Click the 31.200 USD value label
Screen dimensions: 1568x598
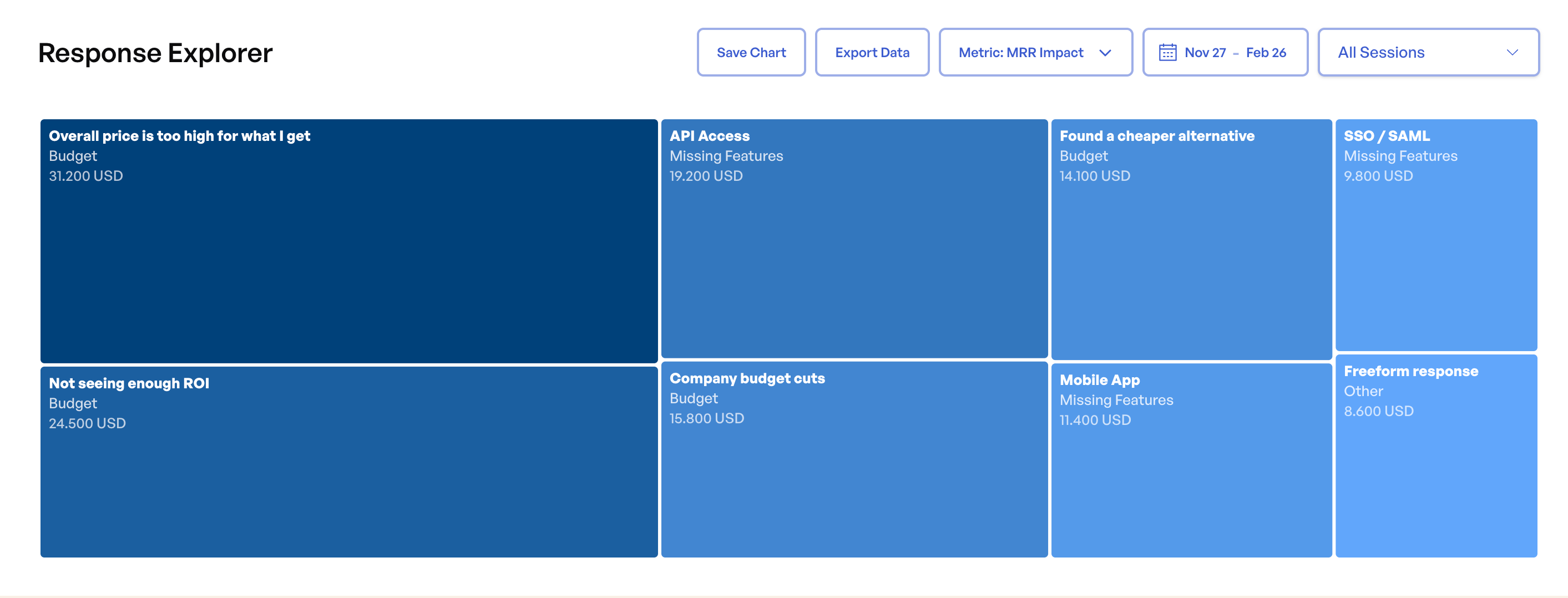coord(85,176)
